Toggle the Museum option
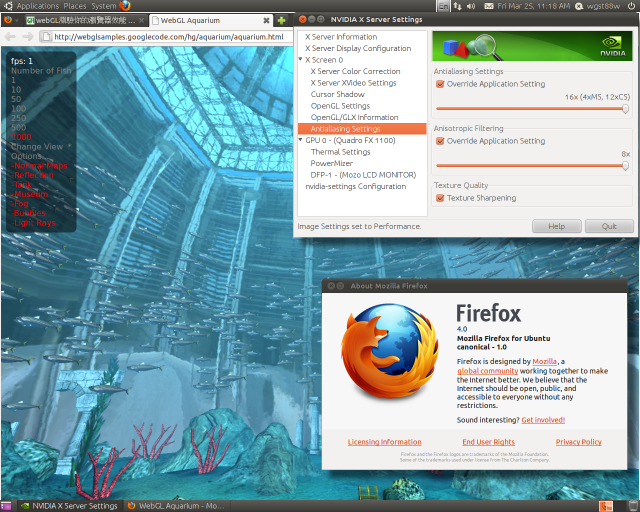 (30, 194)
